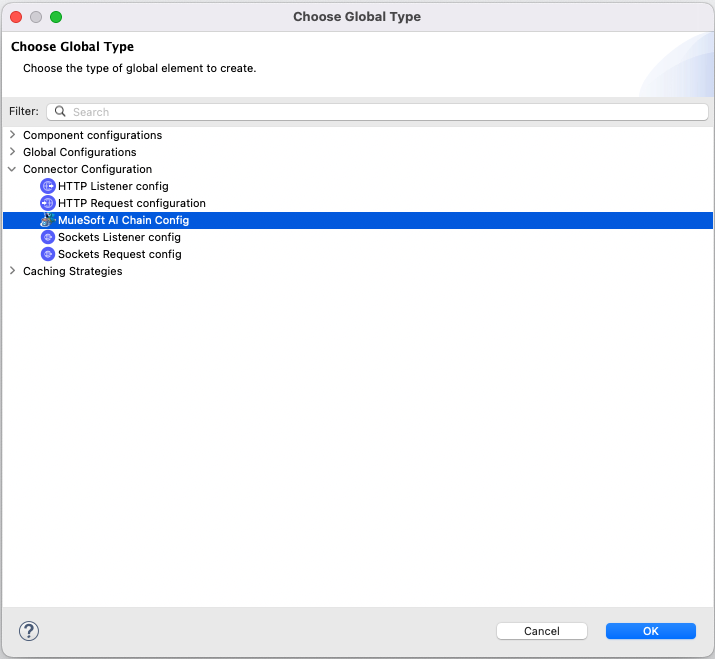
Task: Click the HTTP Listener config icon
Action: [47, 186]
